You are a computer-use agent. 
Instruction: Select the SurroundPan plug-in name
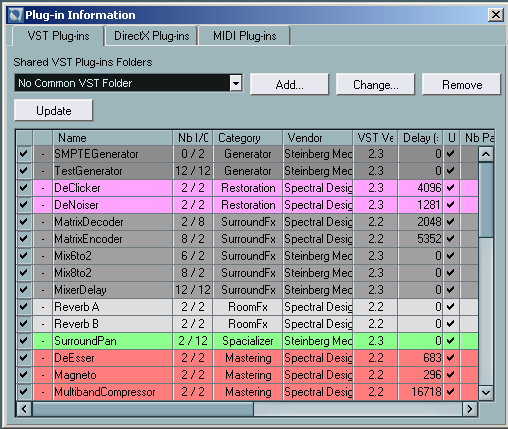click(85, 341)
